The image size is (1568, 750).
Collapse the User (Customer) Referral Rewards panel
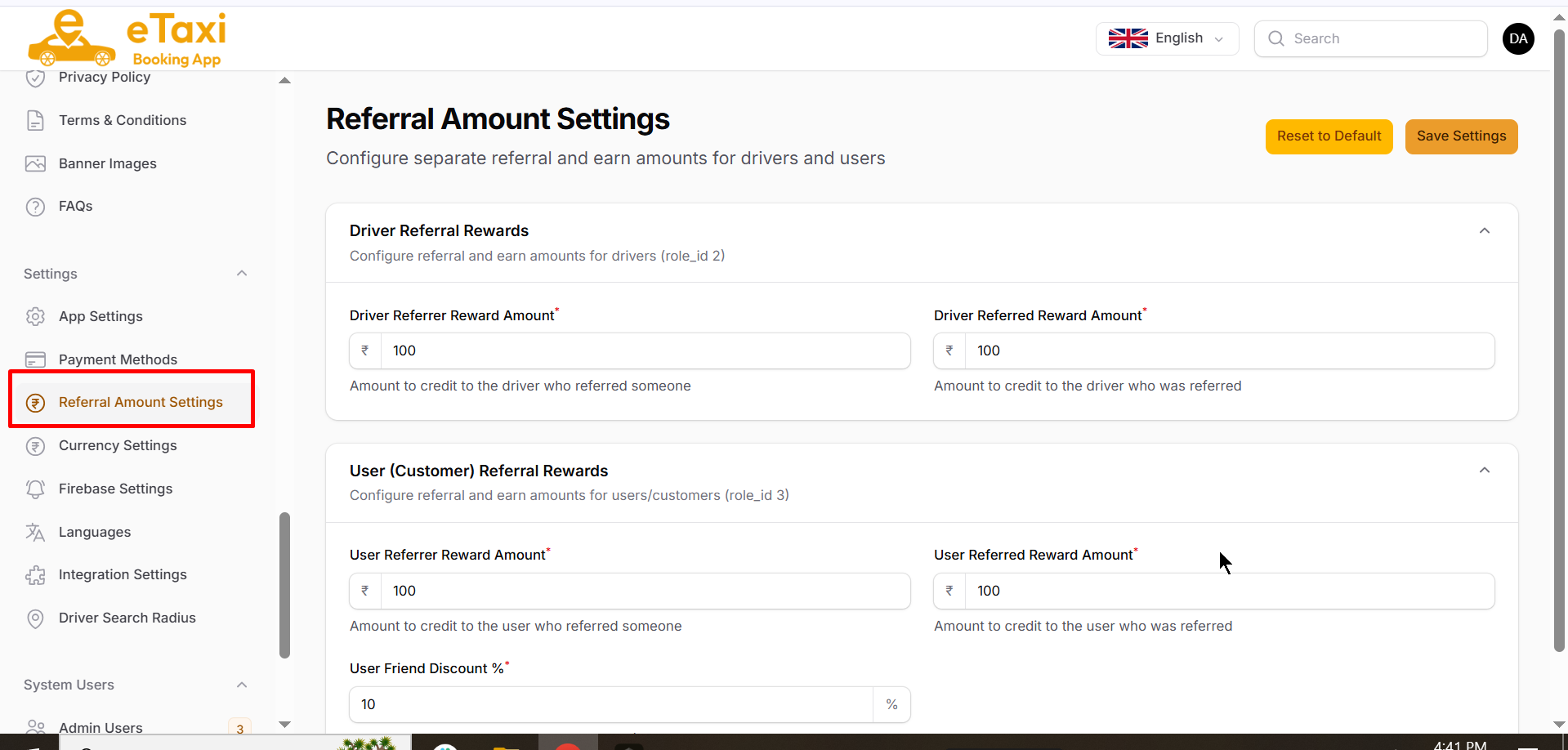point(1485,471)
